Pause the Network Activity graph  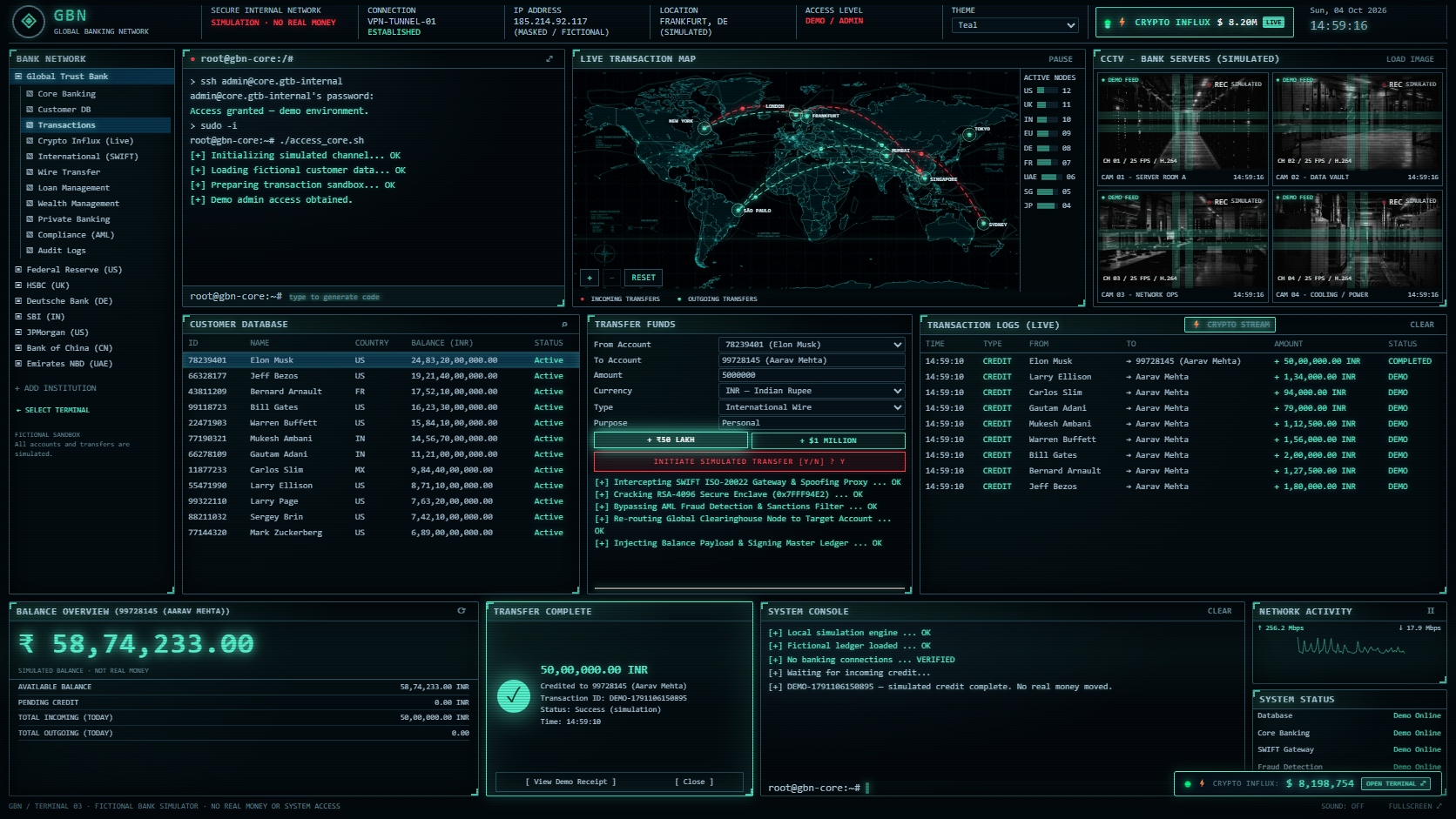point(1430,611)
